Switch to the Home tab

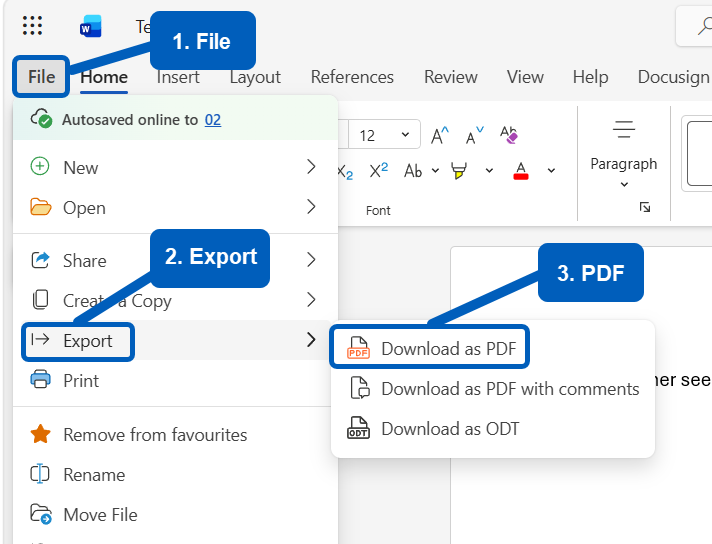104,77
